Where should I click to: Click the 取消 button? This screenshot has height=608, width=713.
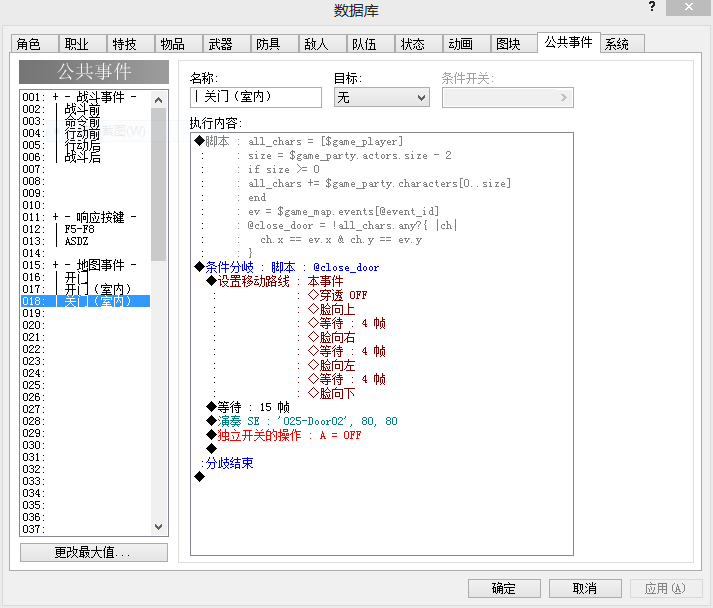(585, 588)
